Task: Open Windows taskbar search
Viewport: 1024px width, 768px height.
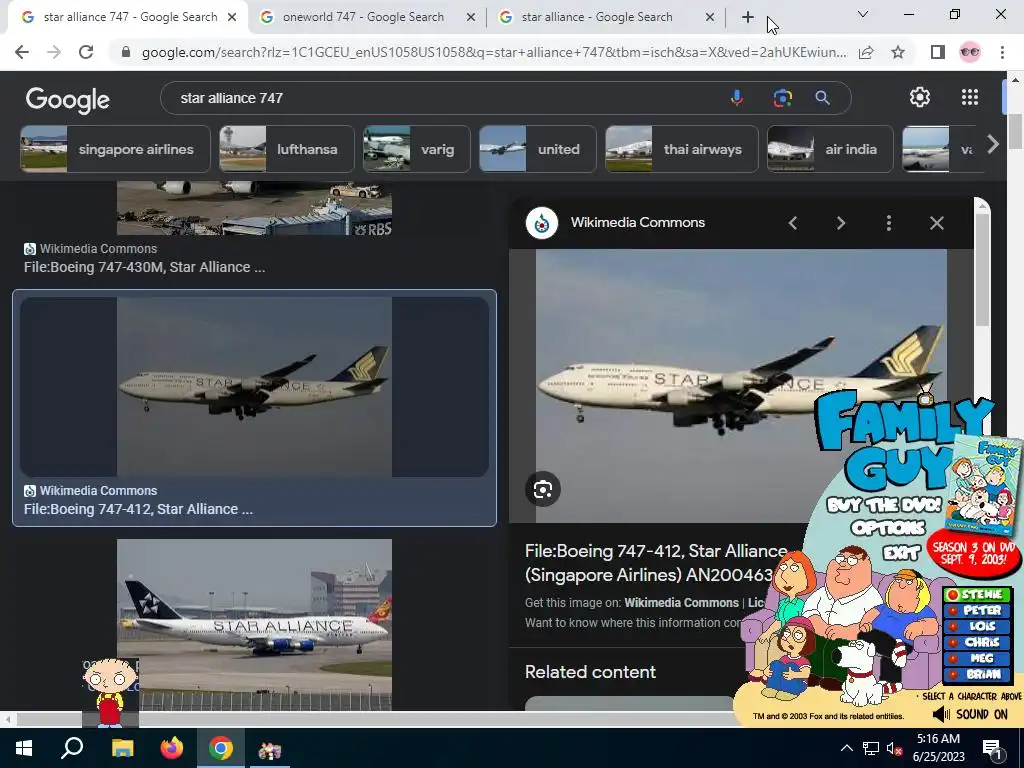Action: (72, 748)
